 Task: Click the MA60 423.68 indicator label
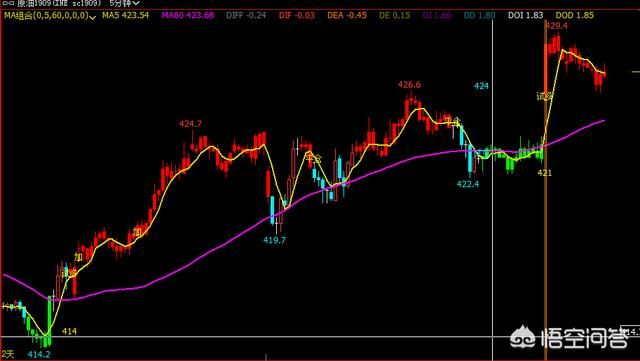click(188, 16)
